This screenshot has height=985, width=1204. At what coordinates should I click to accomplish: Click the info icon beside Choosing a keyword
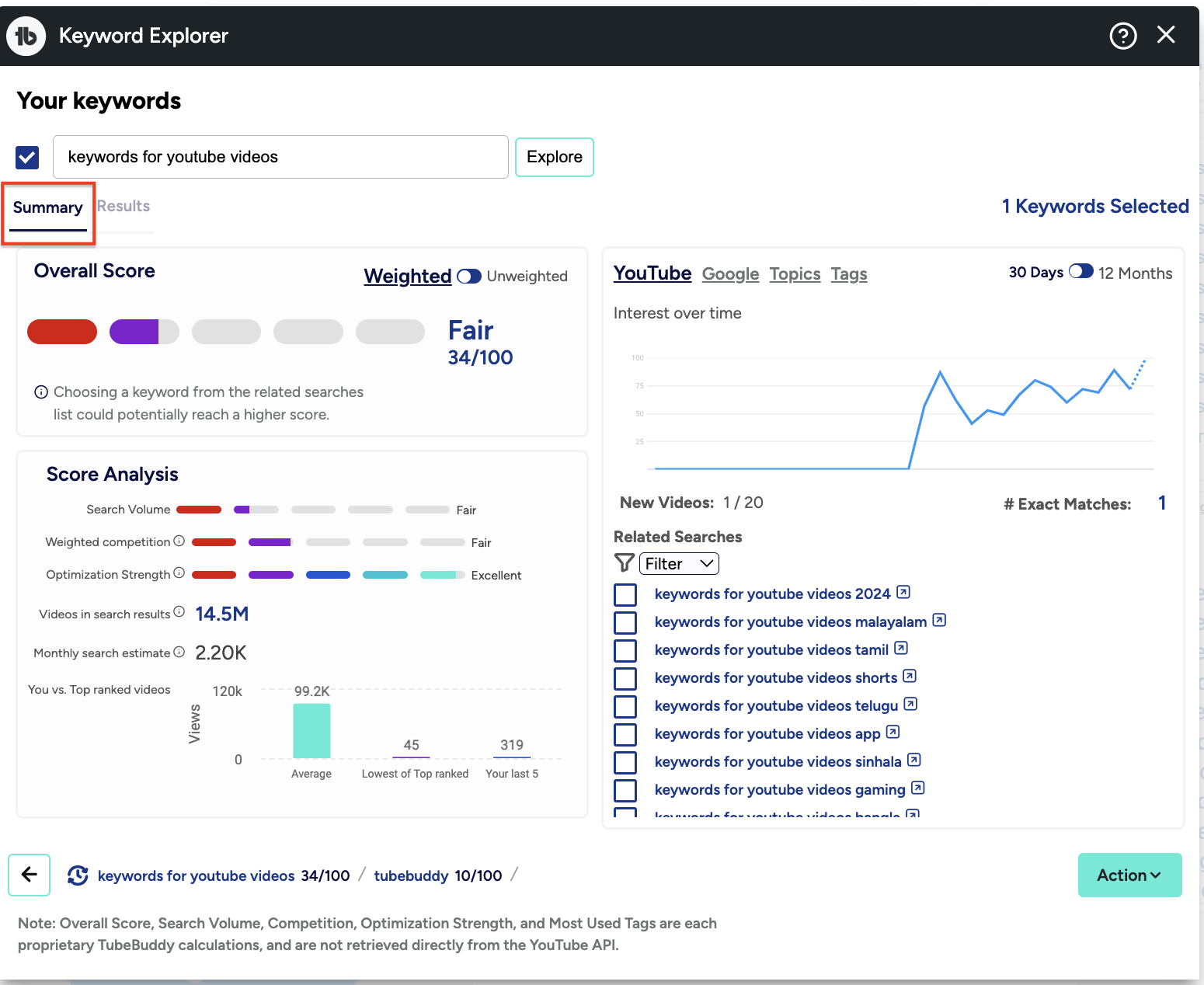[x=41, y=392]
